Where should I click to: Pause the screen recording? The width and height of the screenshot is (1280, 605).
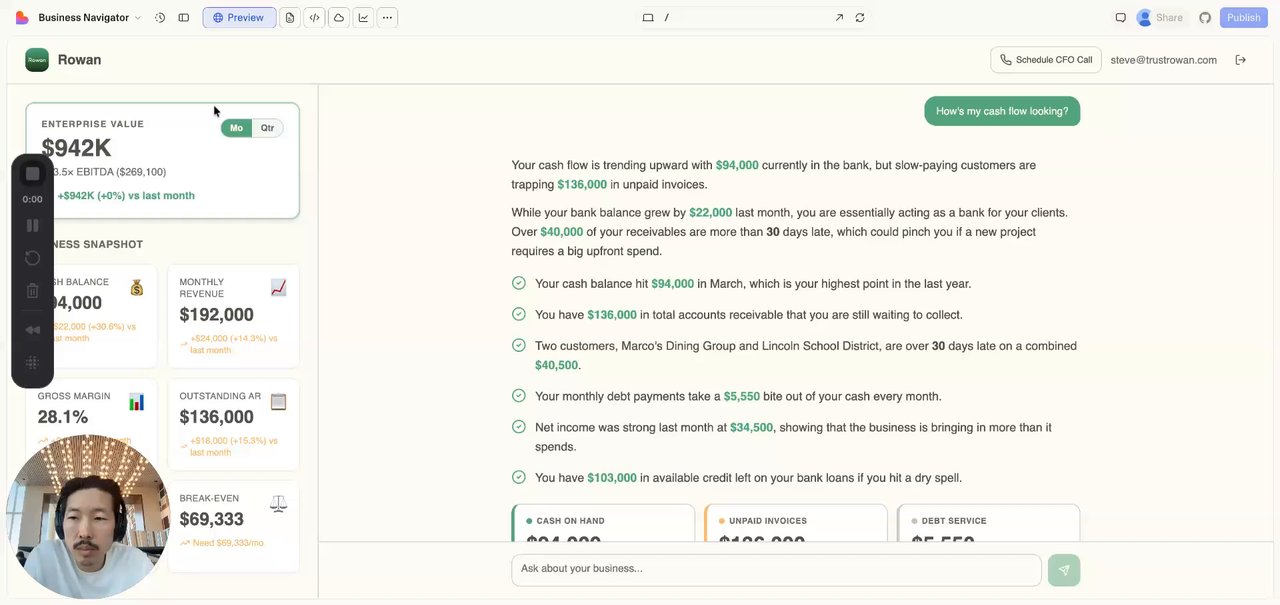[x=32, y=226]
